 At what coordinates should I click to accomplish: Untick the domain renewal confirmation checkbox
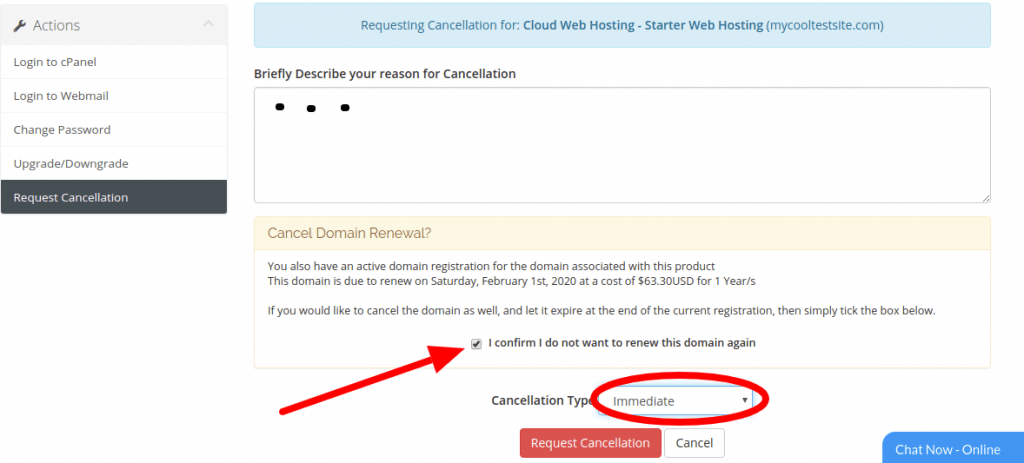coord(477,343)
